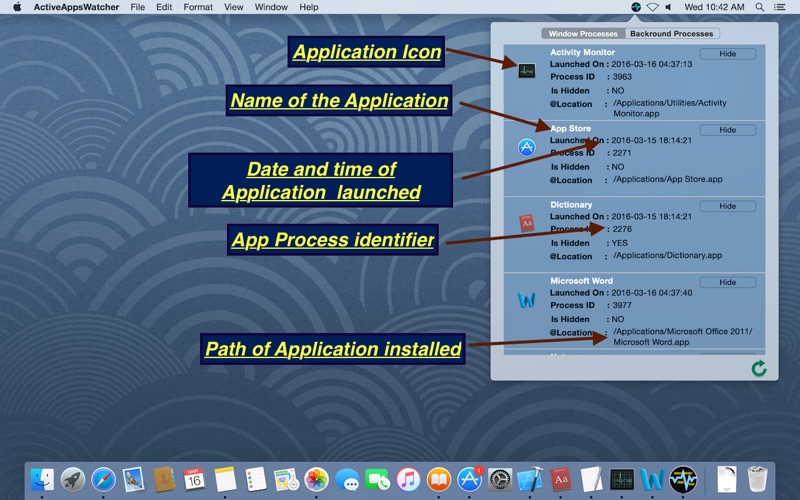Viewport: 800px width, 500px height.
Task: Open the File menu
Action: coord(138,7)
